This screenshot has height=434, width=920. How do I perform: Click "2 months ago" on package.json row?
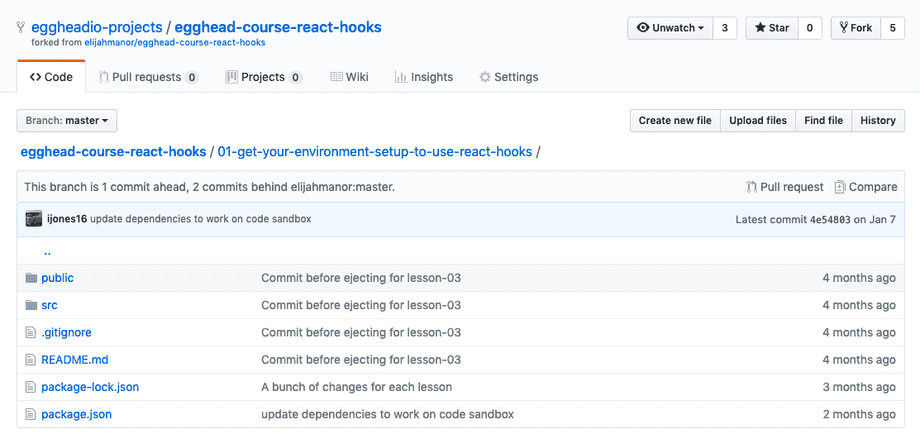[859, 414]
